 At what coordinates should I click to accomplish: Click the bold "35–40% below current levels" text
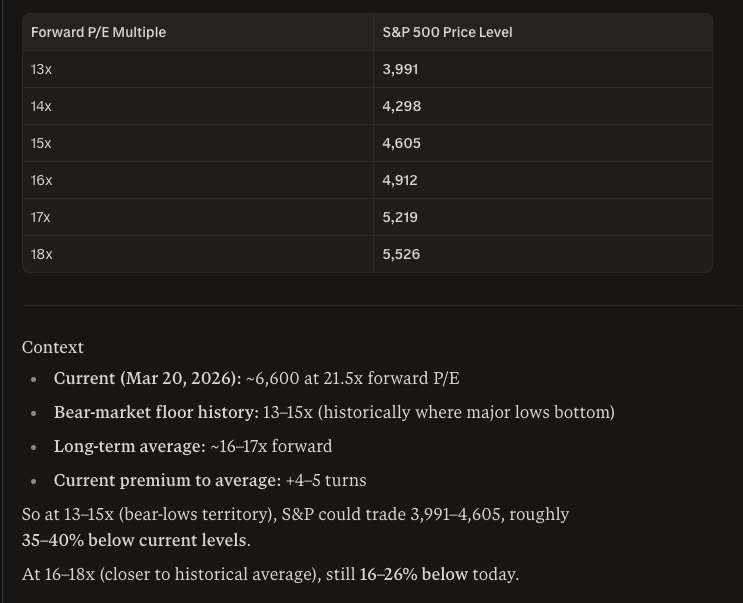(x=134, y=540)
